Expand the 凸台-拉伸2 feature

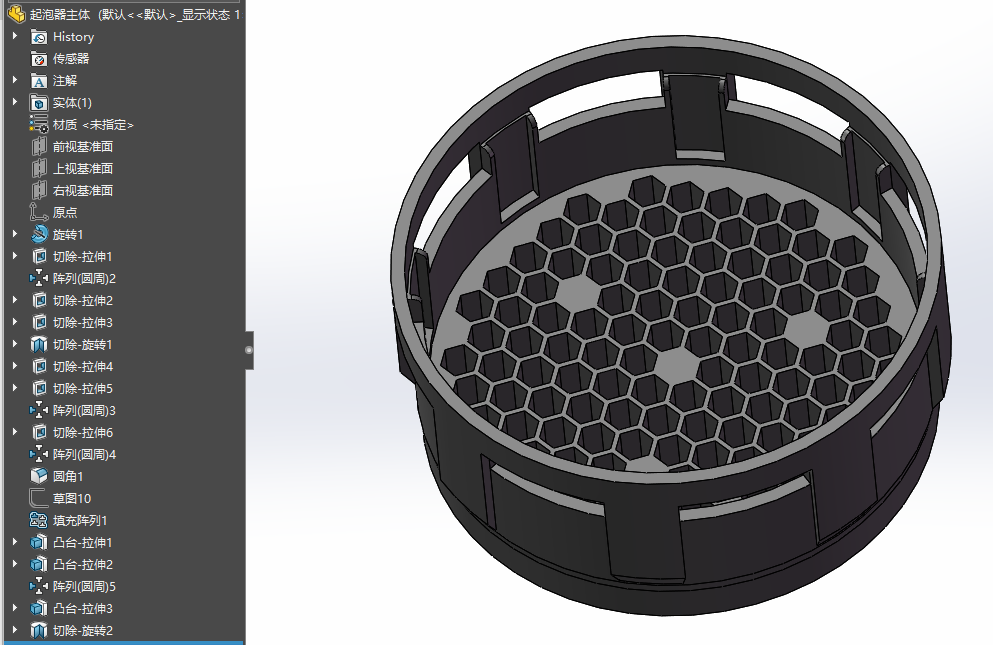click(15, 564)
